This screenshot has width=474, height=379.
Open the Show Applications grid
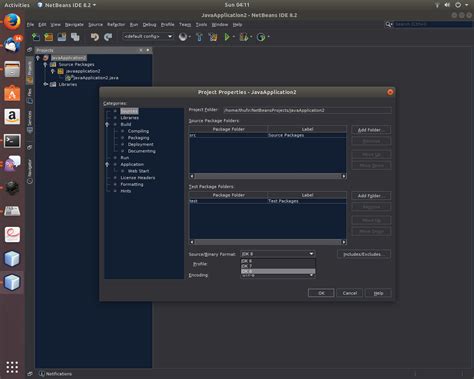[x=12, y=367]
